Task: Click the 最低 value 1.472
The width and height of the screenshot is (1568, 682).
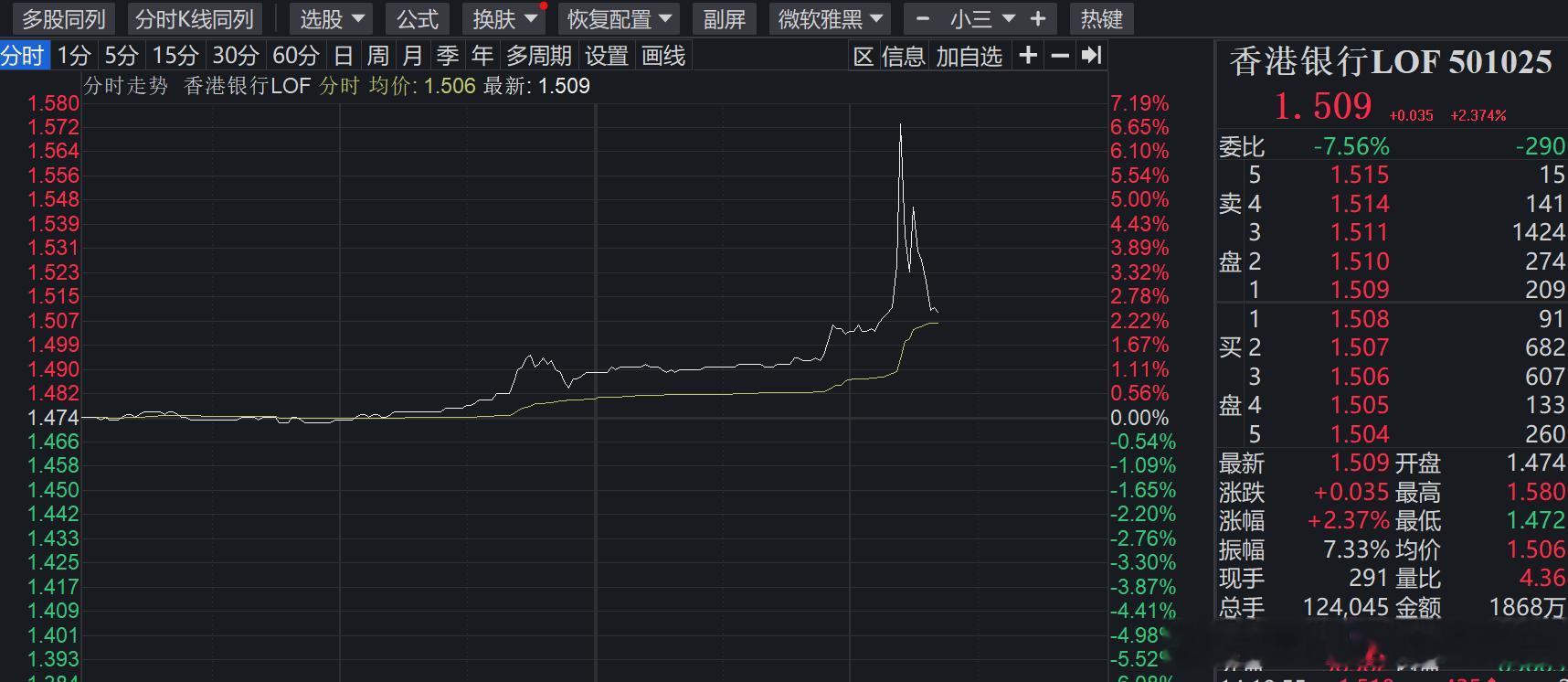Action: (1535, 520)
